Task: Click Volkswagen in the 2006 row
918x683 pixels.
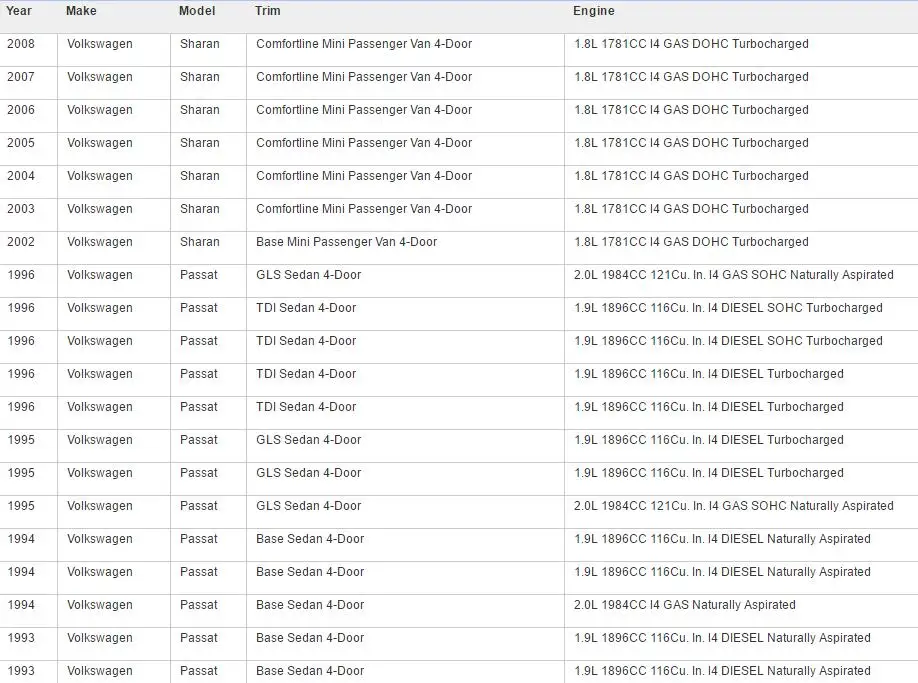Action: 100,110
